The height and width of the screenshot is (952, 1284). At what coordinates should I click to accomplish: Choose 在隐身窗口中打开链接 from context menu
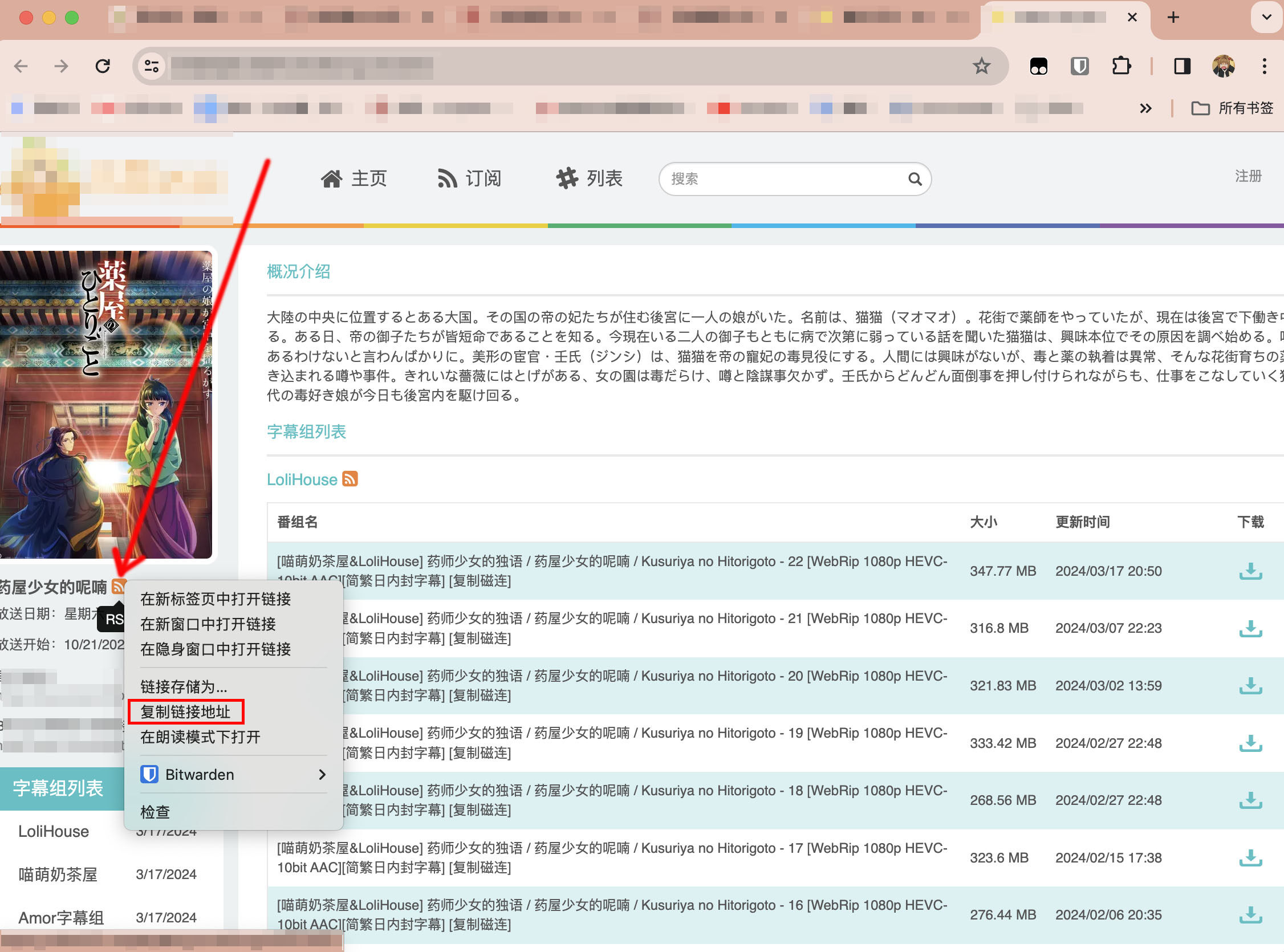(x=216, y=649)
